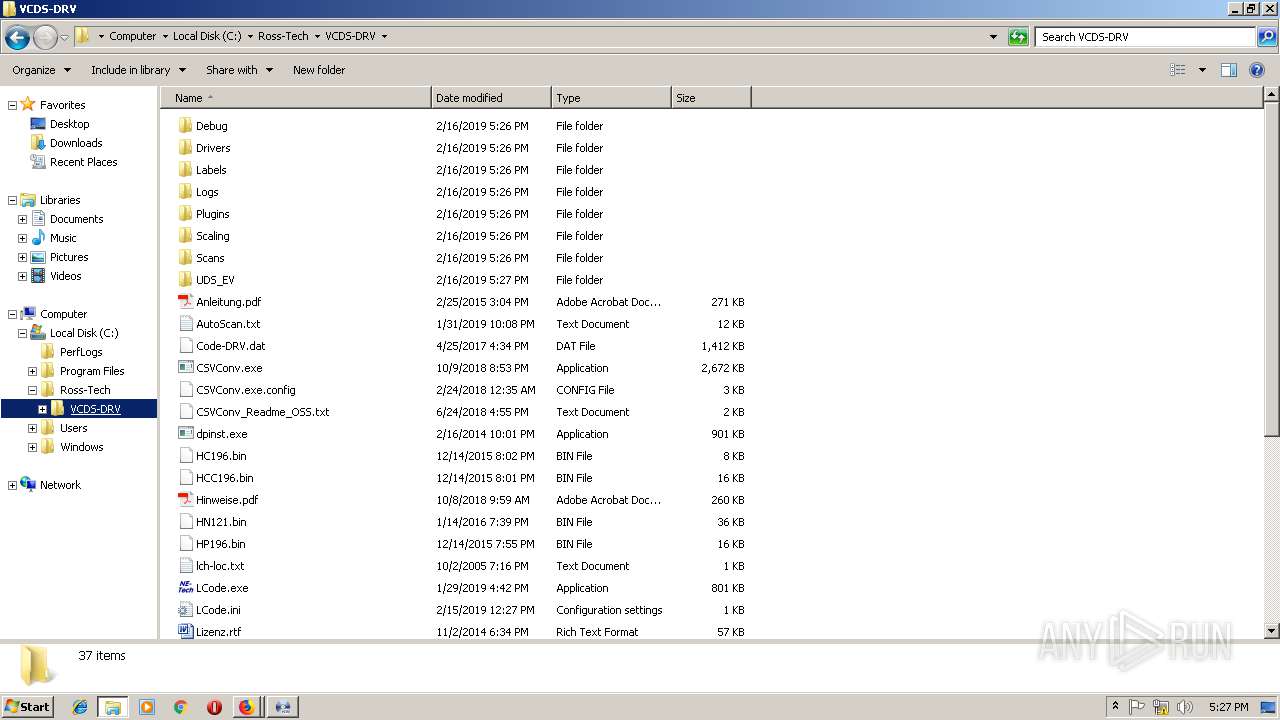Refresh the VCDS-DRV folder view

pyautogui.click(x=1018, y=37)
